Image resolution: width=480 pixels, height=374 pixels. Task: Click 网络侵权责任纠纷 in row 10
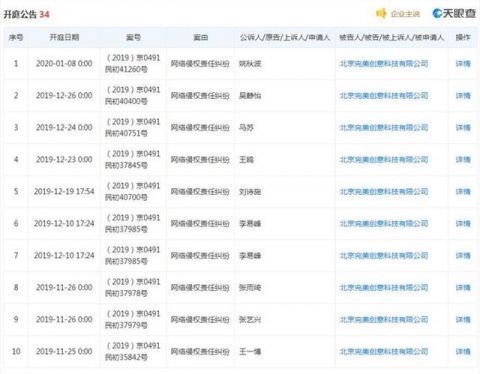coord(200,352)
